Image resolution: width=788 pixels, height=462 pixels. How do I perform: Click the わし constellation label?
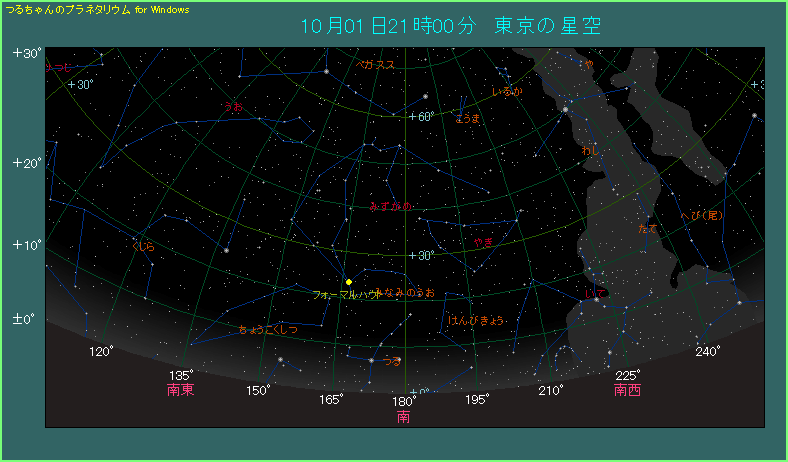590,150
